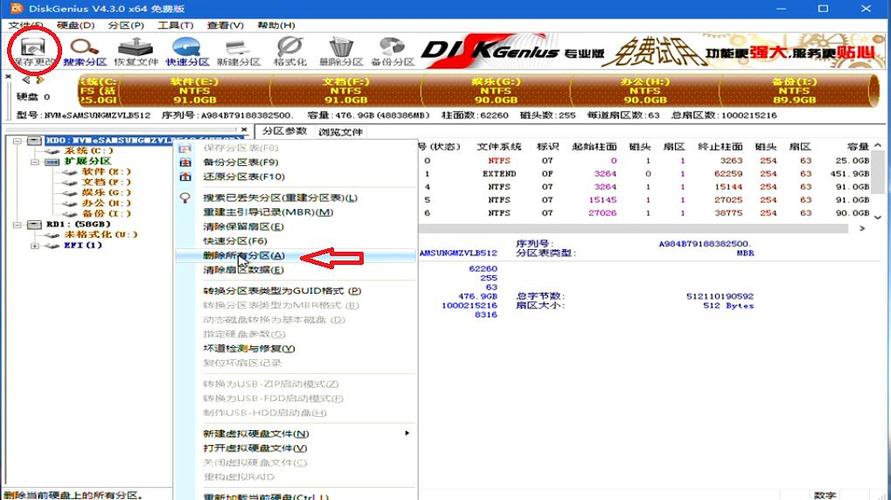Select 搜索已丢失分区(重建分区表) menu entry
This screenshot has width=891, height=500.
[281, 198]
